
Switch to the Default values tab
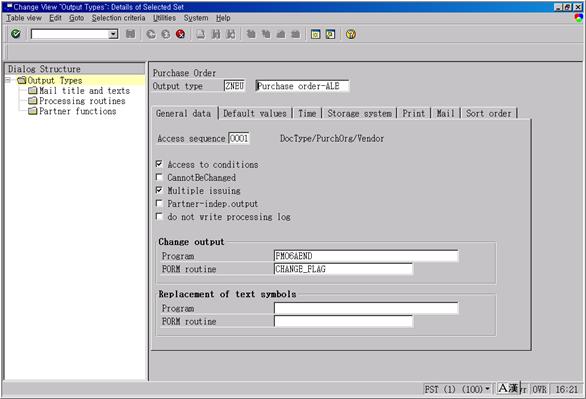255,113
